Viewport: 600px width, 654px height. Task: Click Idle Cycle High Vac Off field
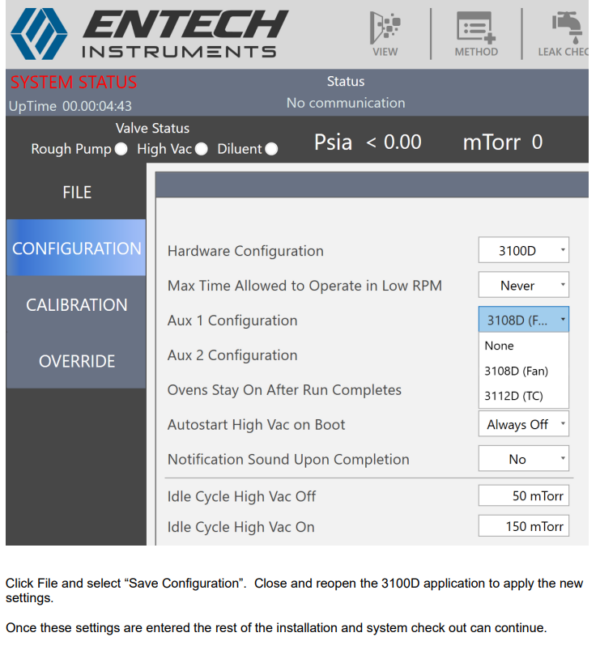pyautogui.click(x=523, y=496)
